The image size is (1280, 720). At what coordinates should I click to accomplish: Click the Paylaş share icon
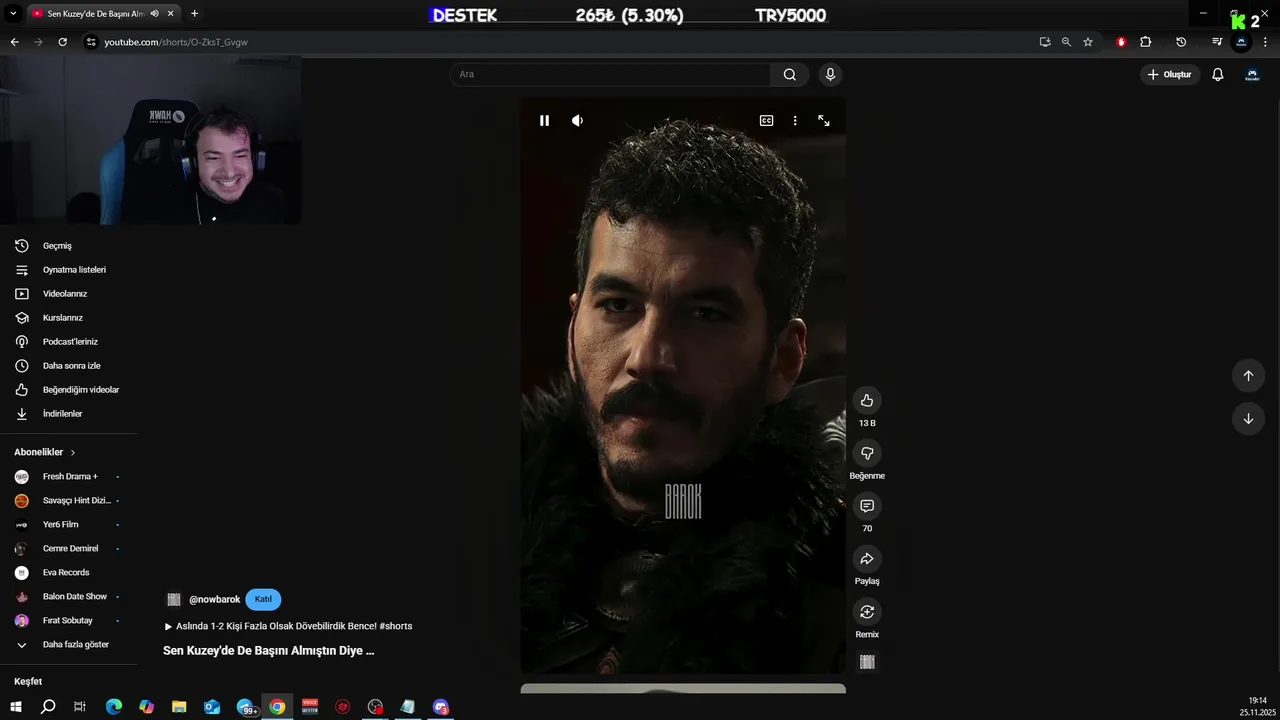pos(867,559)
